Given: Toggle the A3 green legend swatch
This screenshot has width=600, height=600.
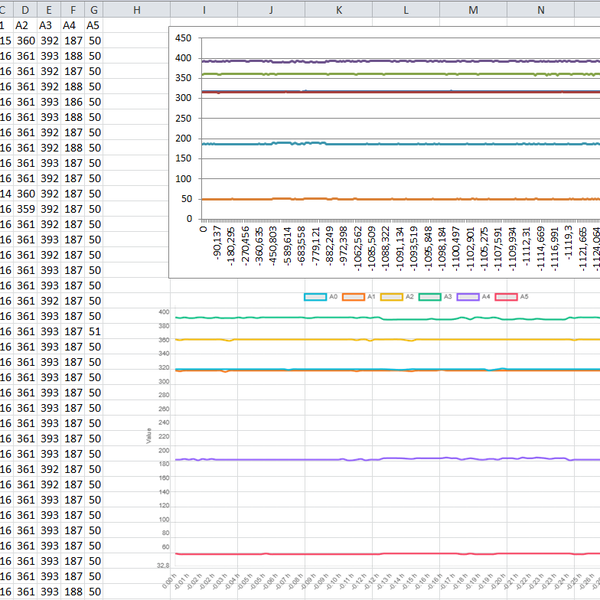Looking at the screenshot, I should (x=430, y=297).
